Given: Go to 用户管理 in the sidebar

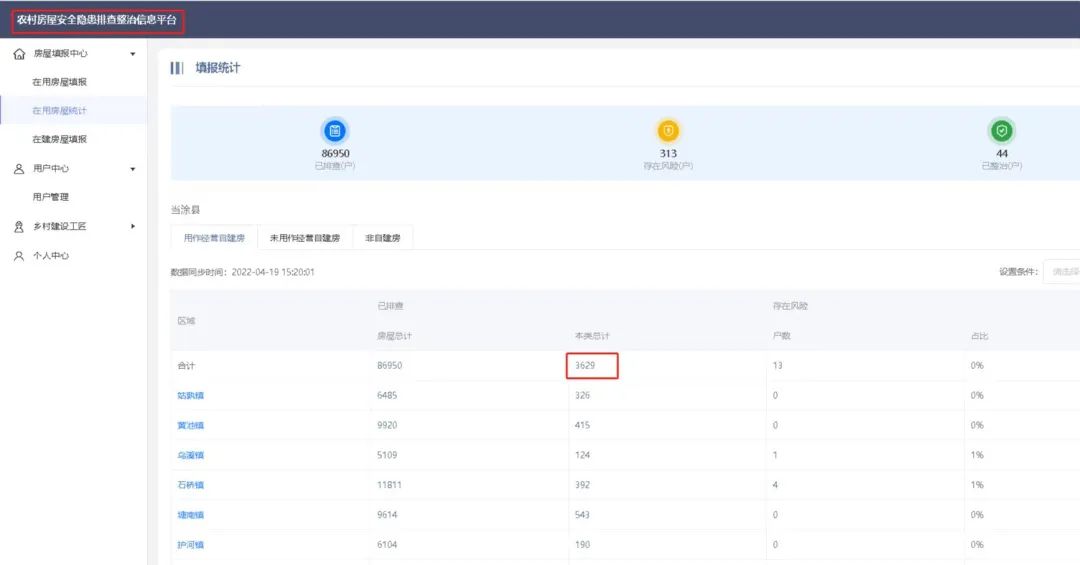Looking at the screenshot, I should pos(51,198).
